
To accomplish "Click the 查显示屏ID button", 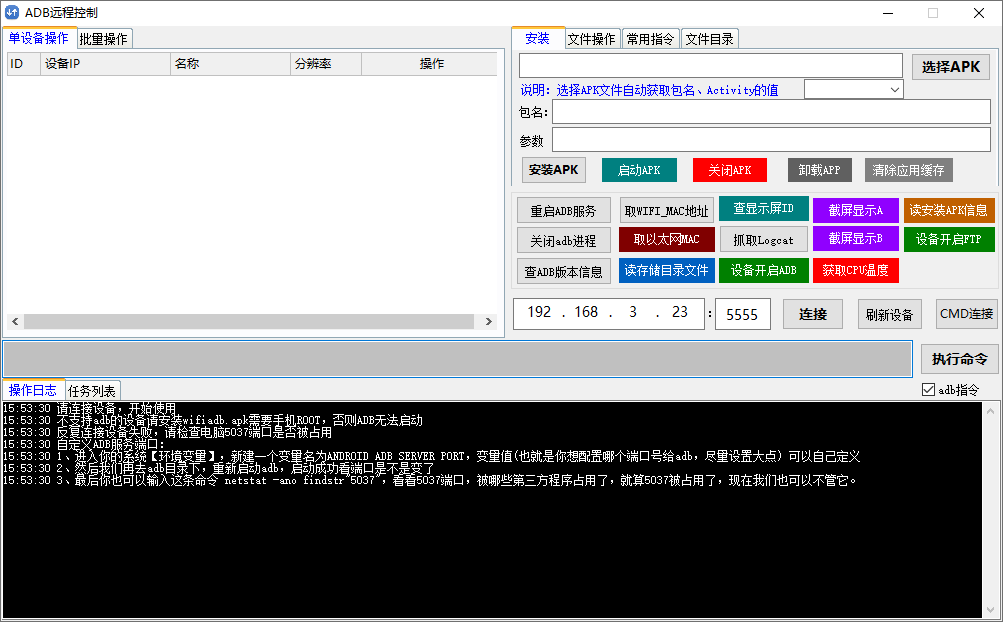I will (764, 209).
